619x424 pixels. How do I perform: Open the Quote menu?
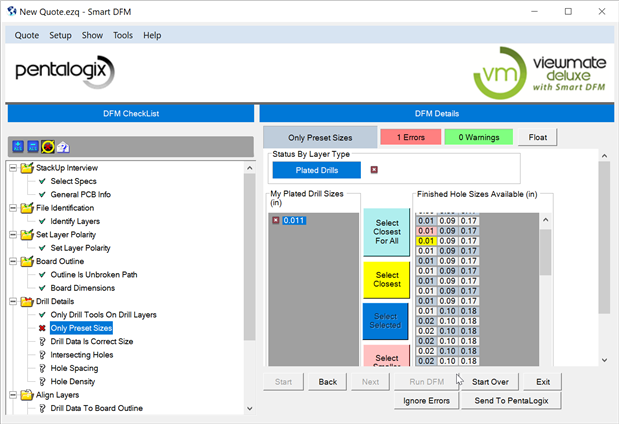[x=27, y=35]
